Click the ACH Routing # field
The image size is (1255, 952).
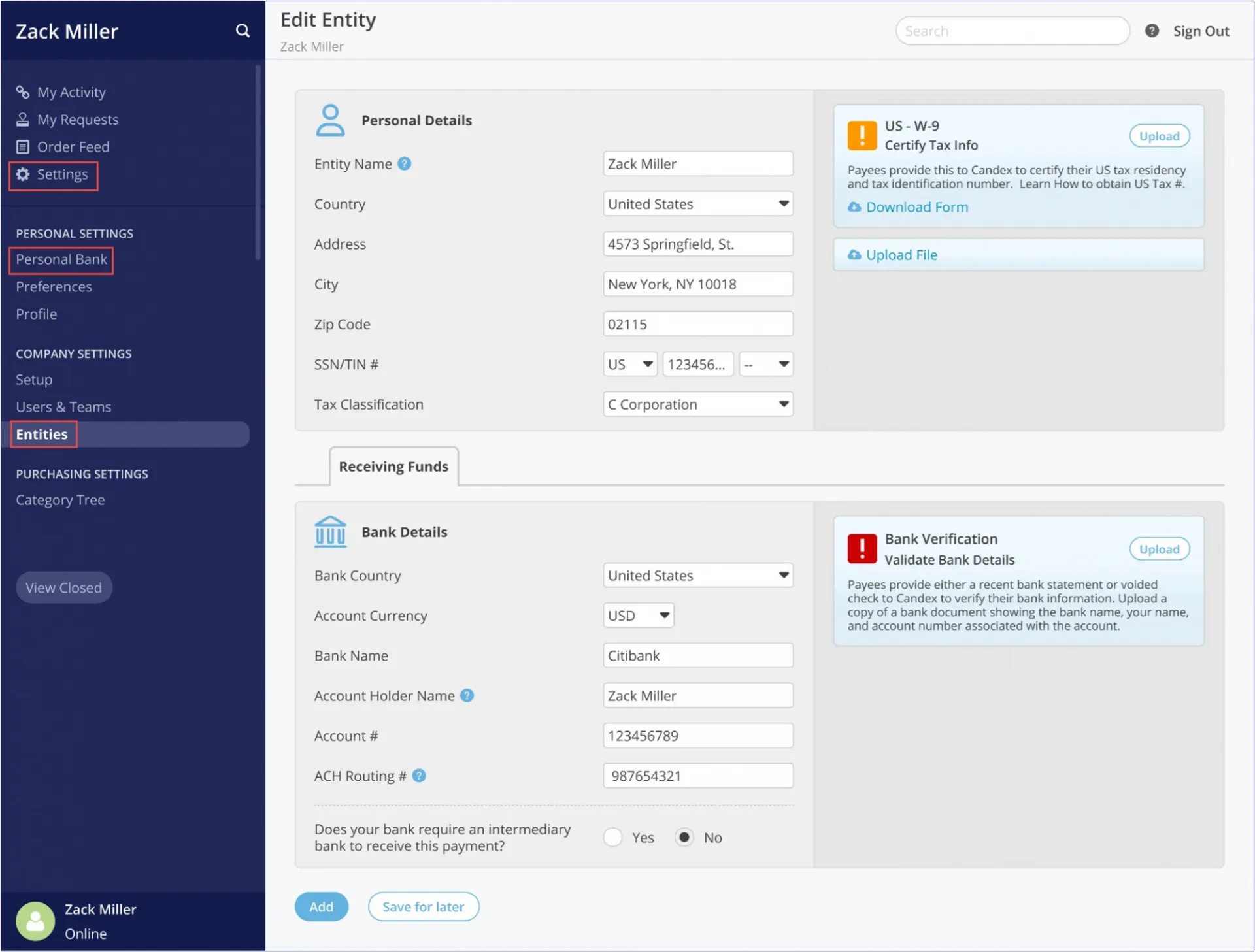click(x=697, y=776)
